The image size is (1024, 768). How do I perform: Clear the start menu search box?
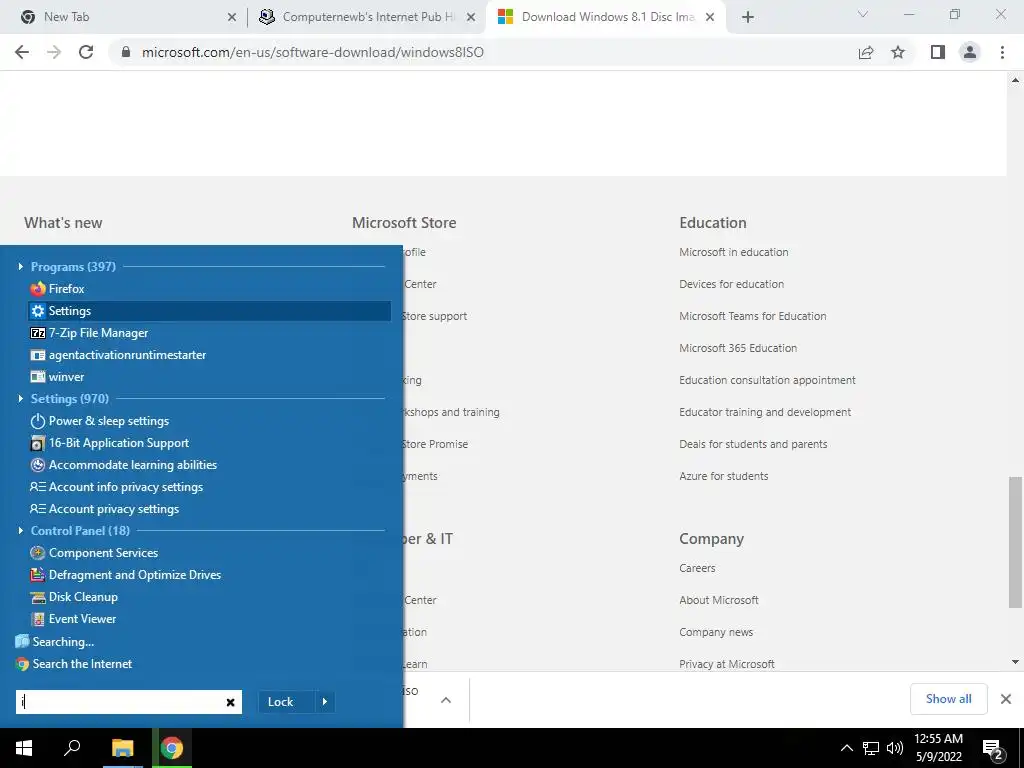[230, 703]
